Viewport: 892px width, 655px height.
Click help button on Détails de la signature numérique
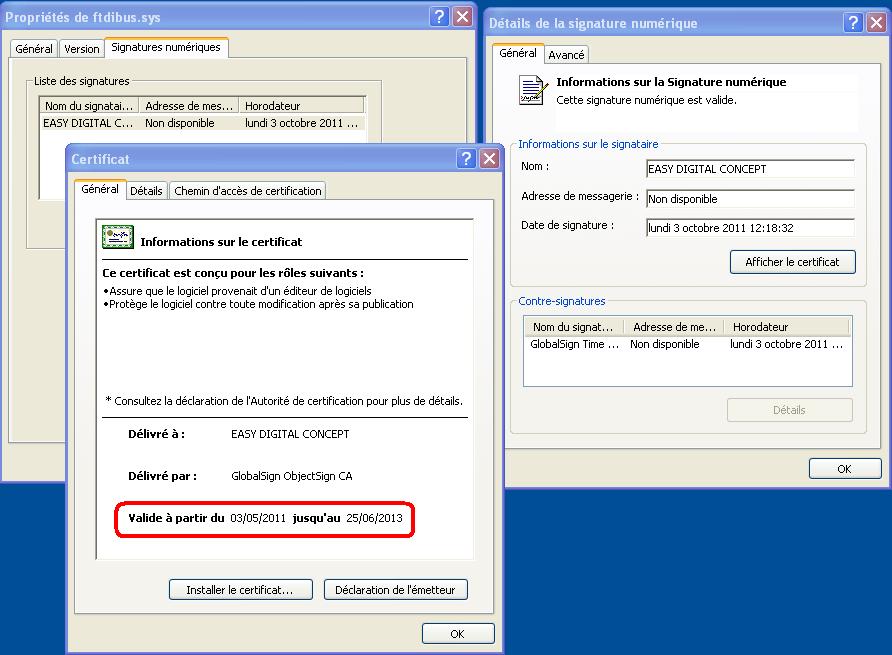[853, 23]
